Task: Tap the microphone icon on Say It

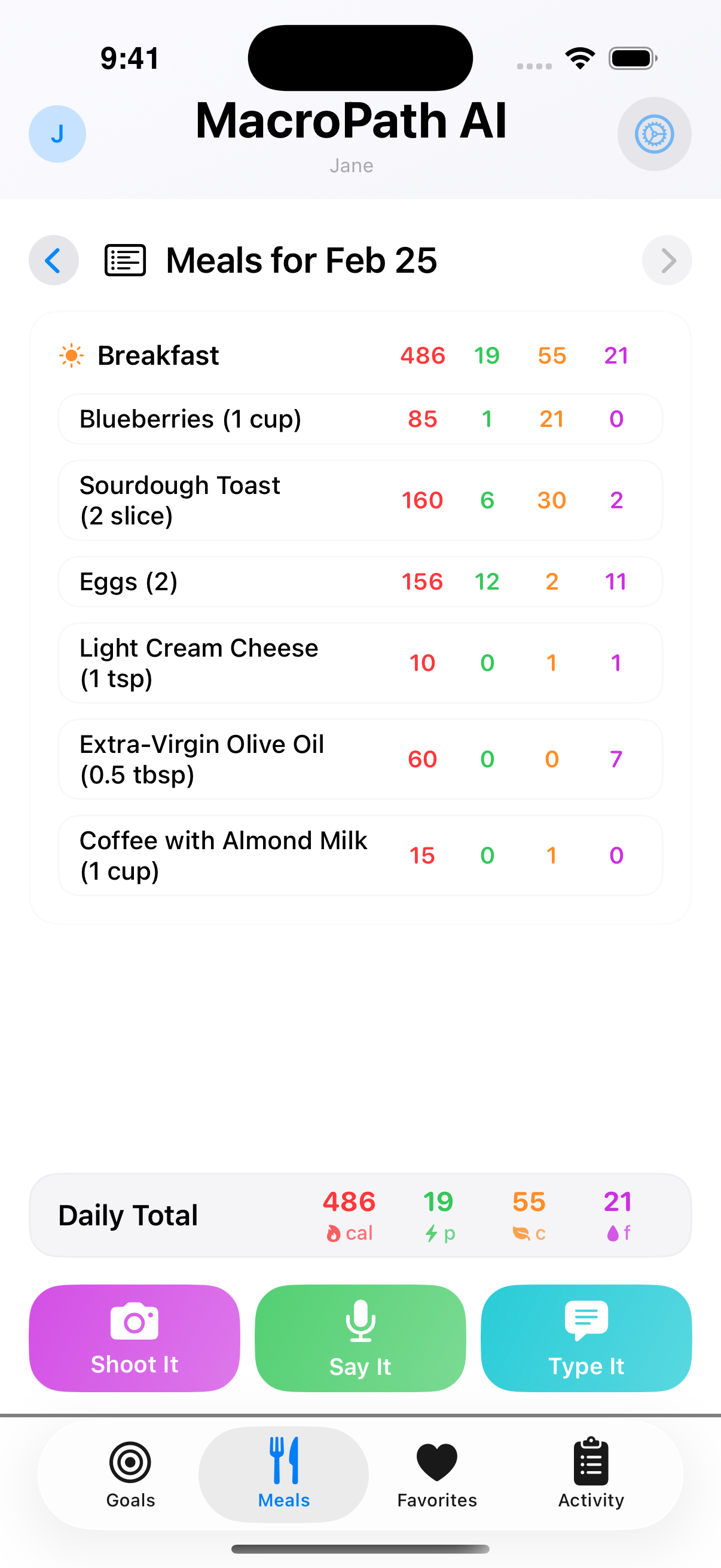Action: pyautogui.click(x=360, y=1320)
